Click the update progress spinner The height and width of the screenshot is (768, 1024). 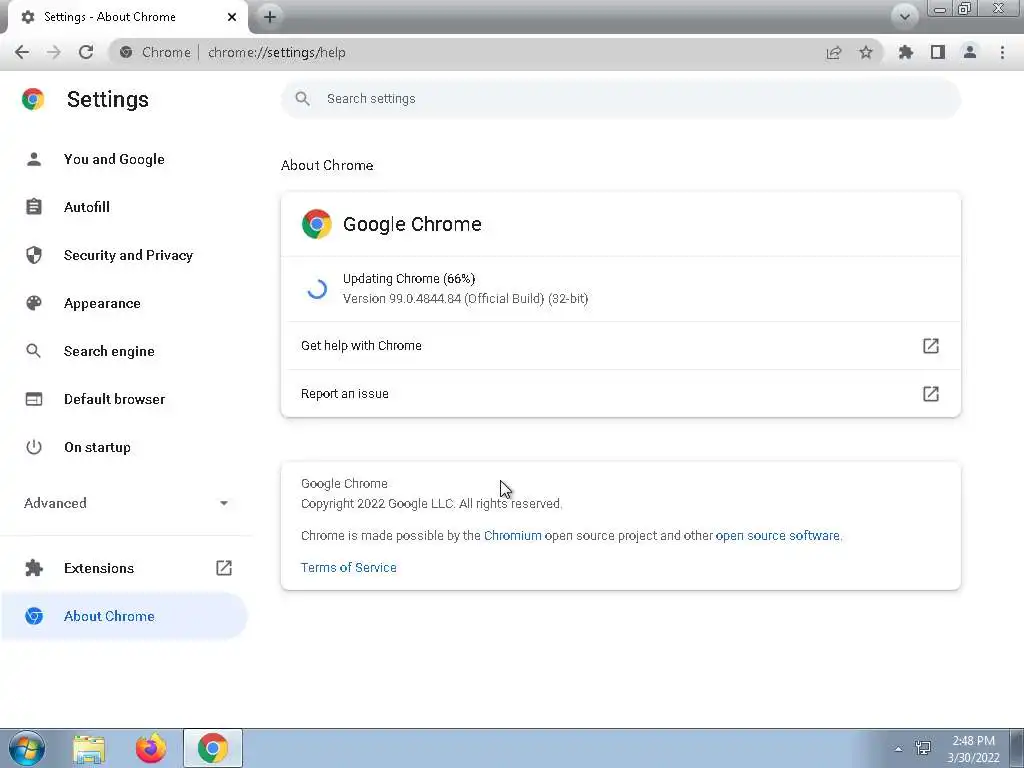coord(317,289)
